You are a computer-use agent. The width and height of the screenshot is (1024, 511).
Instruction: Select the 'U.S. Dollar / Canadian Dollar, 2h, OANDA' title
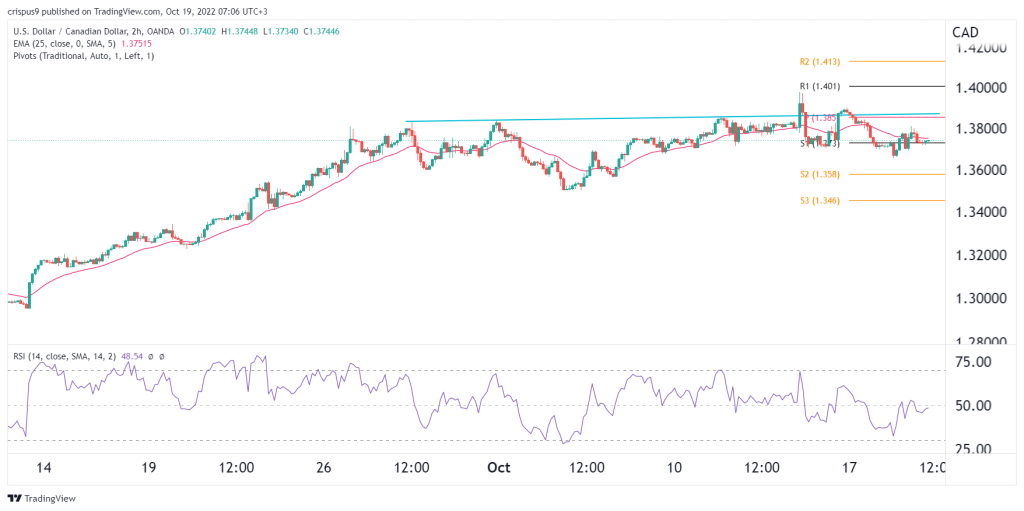click(93, 31)
